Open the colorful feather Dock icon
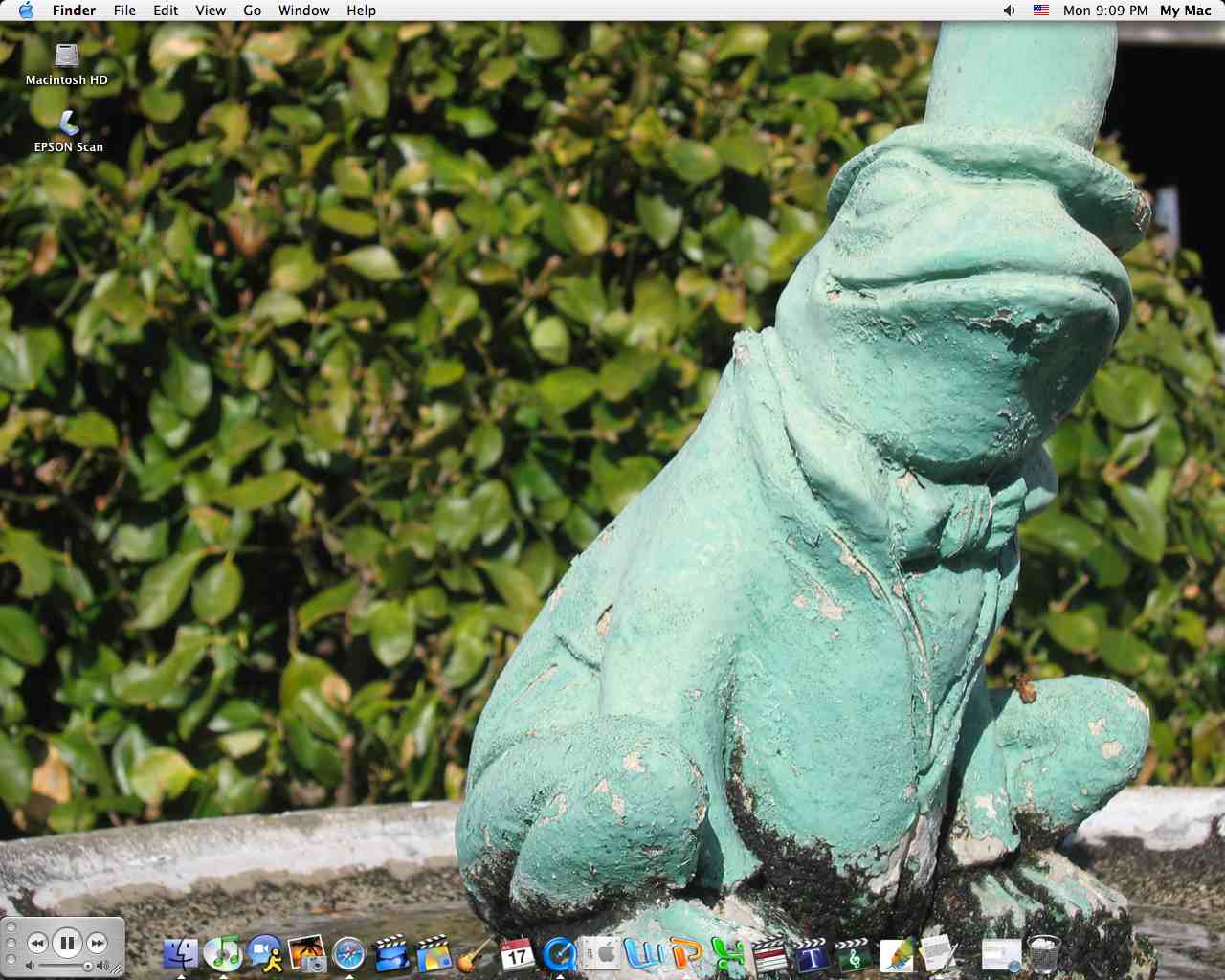Image resolution: width=1225 pixels, height=980 pixels. 897,953
